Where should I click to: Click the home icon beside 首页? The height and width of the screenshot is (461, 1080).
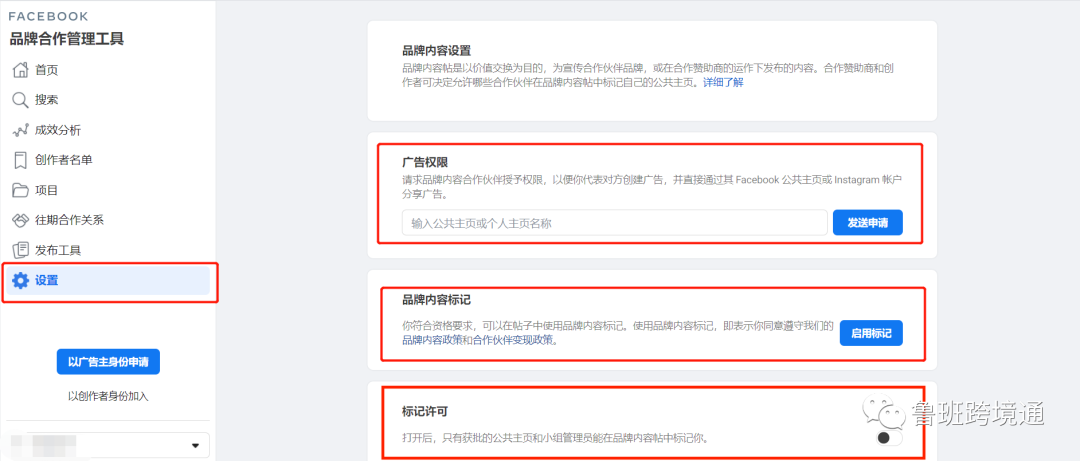(21, 70)
